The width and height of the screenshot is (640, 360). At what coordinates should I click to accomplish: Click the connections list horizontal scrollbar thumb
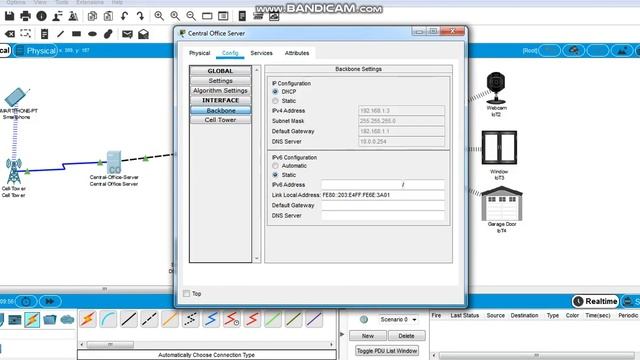pos(110,345)
